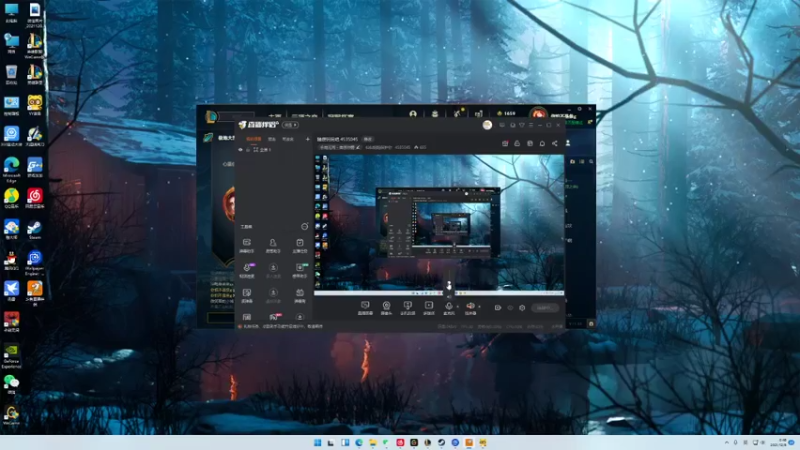This screenshot has width=800, height=450.
Task: Open GeForce Experience desktop shortcut
Action: [x=11, y=356]
